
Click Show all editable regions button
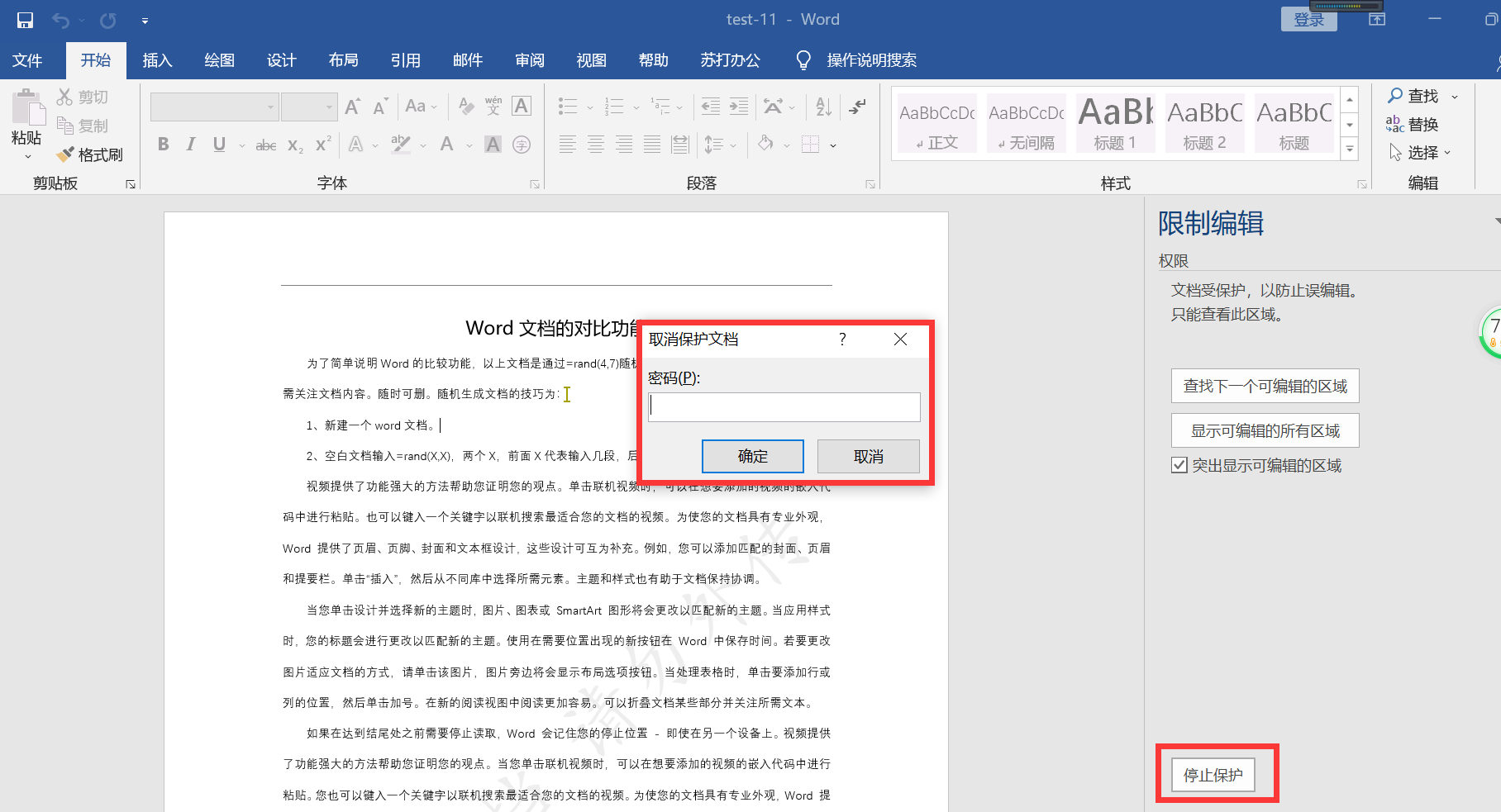1265,430
